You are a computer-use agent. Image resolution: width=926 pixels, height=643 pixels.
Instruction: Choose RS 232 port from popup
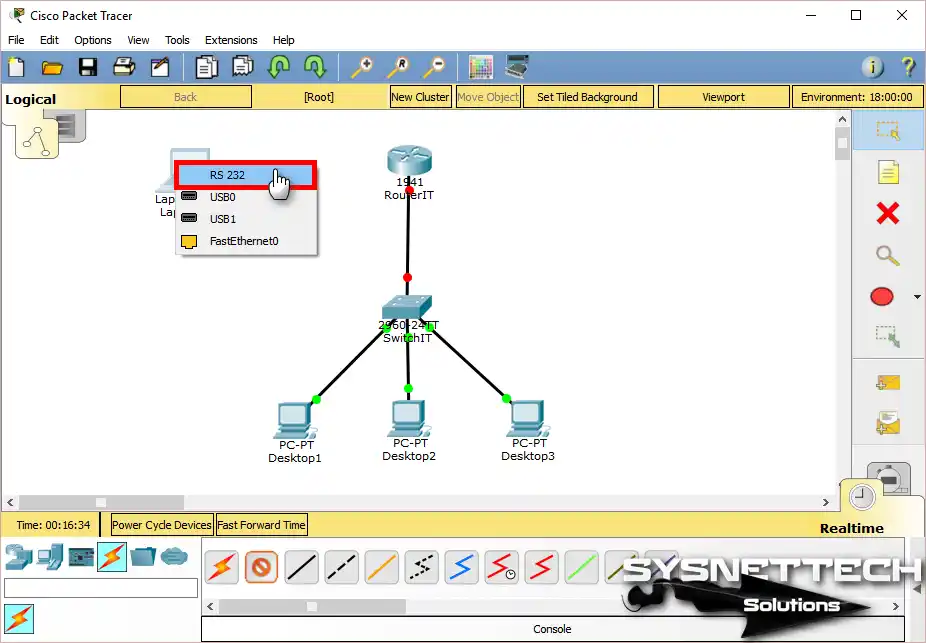click(246, 175)
